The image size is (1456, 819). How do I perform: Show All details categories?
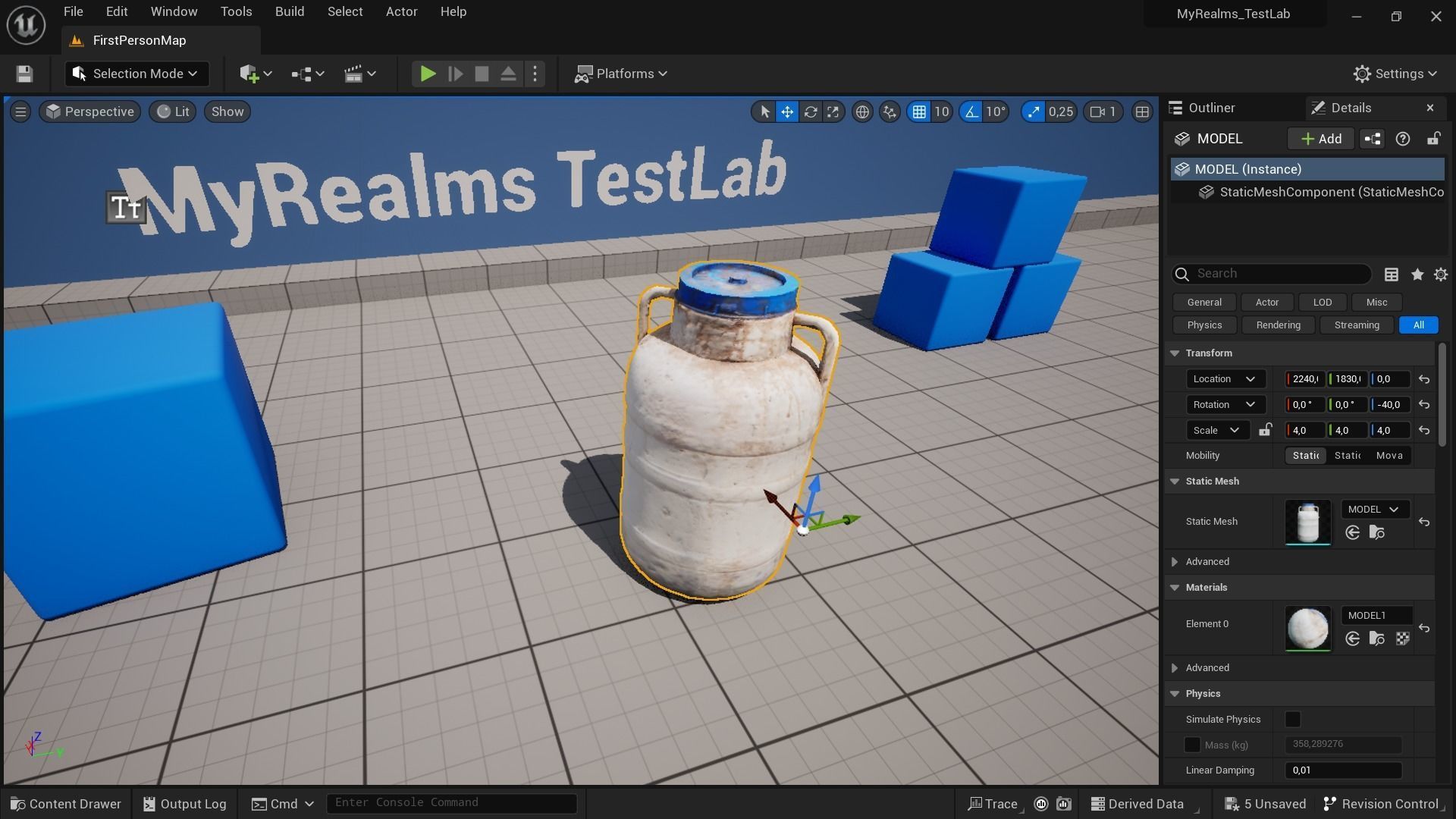pyautogui.click(x=1418, y=325)
